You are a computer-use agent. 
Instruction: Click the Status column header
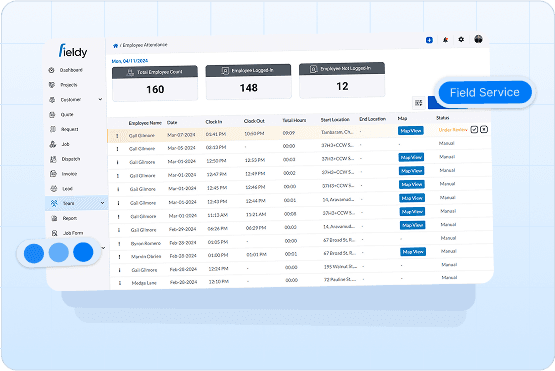(x=442, y=118)
